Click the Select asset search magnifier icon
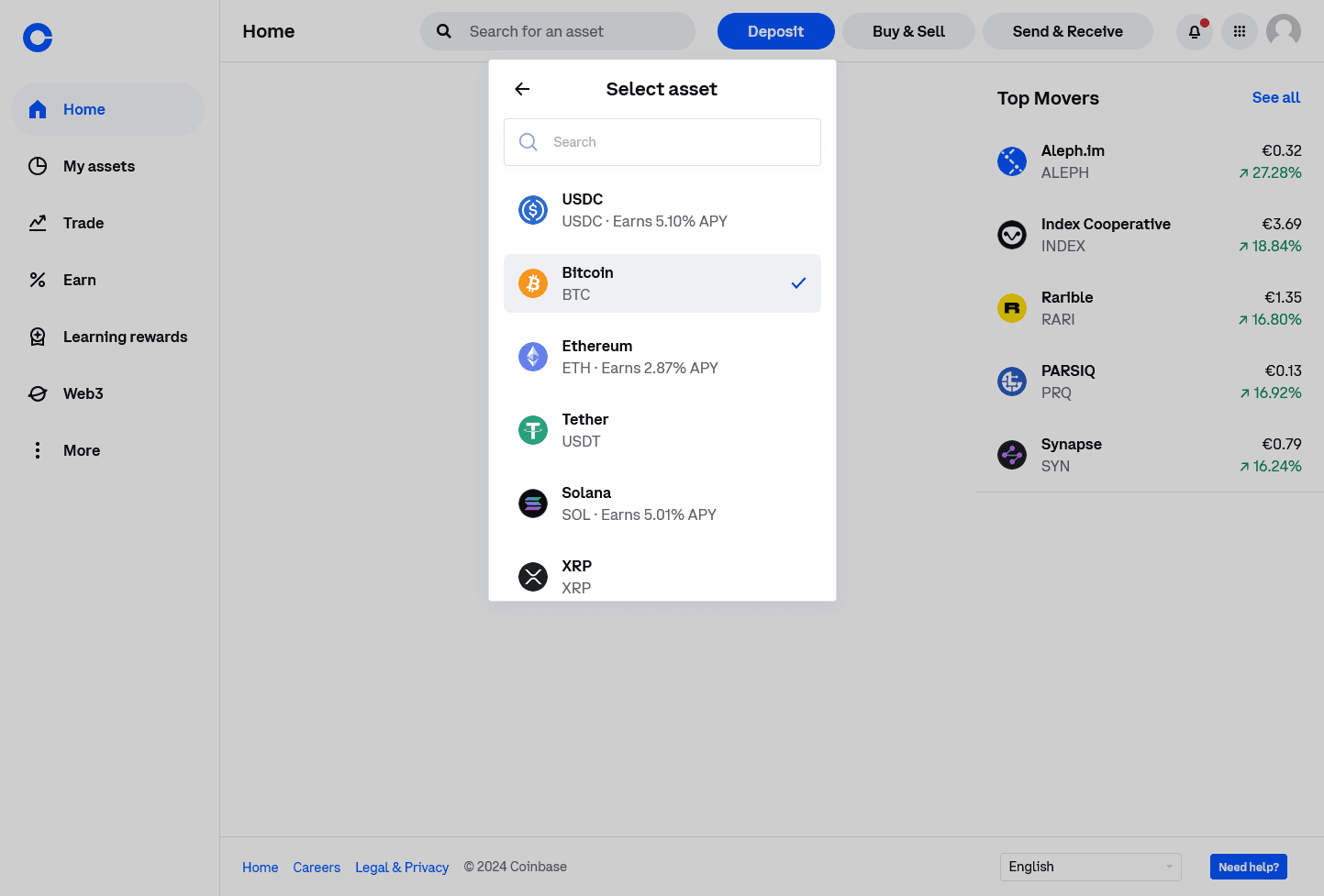 point(528,142)
